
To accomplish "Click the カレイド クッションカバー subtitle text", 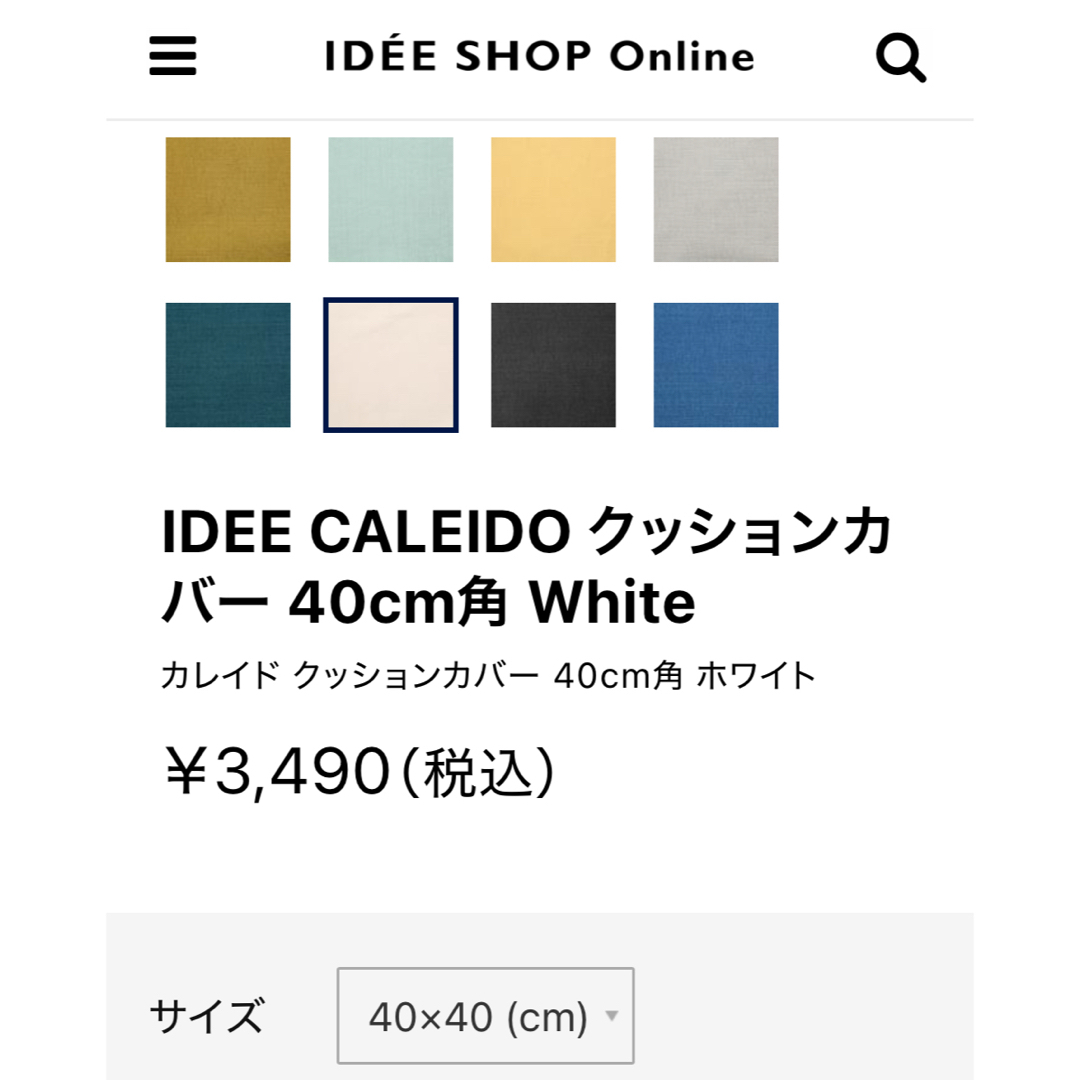I will click(x=488, y=675).
